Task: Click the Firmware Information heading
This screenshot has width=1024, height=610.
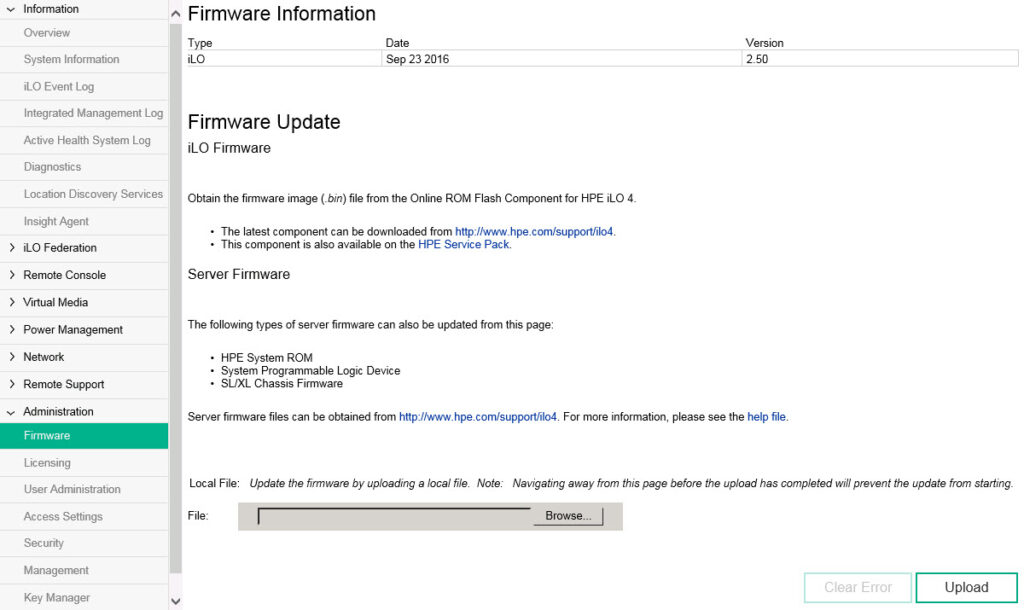Action: click(x=281, y=14)
